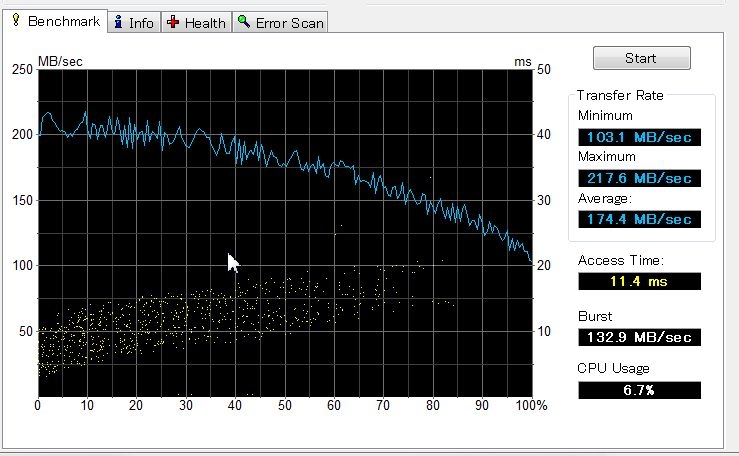Click the Minimum label
This screenshot has width=739, height=456.
(x=605, y=116)
